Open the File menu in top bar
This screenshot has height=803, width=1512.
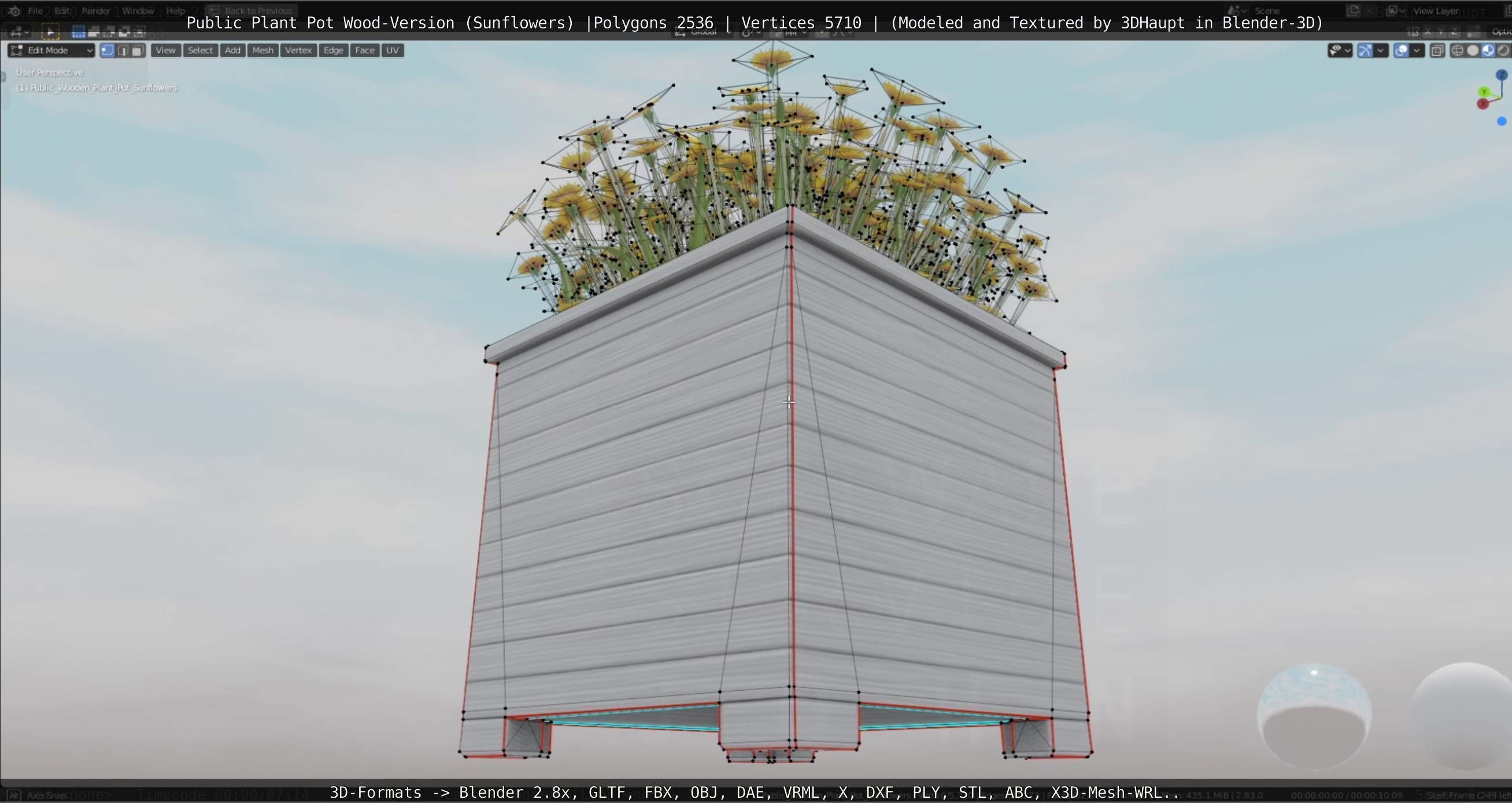[35, 10]
